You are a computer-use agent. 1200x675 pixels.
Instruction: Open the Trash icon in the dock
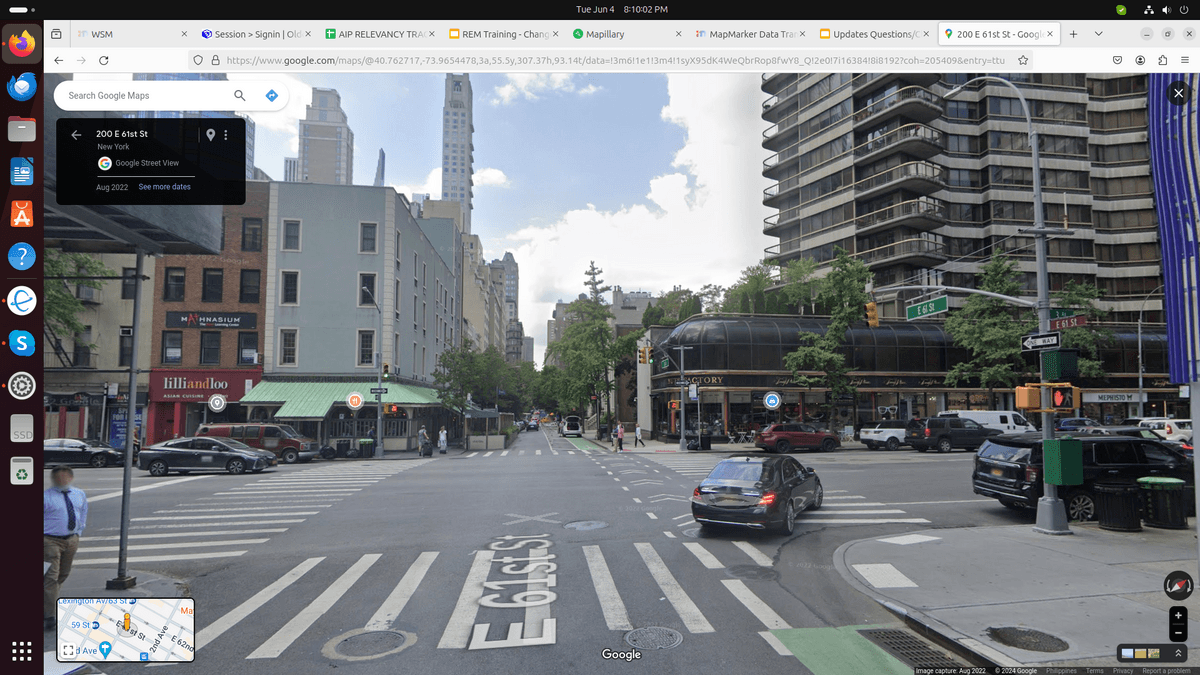pyautogui.click(x=21, y=470)
